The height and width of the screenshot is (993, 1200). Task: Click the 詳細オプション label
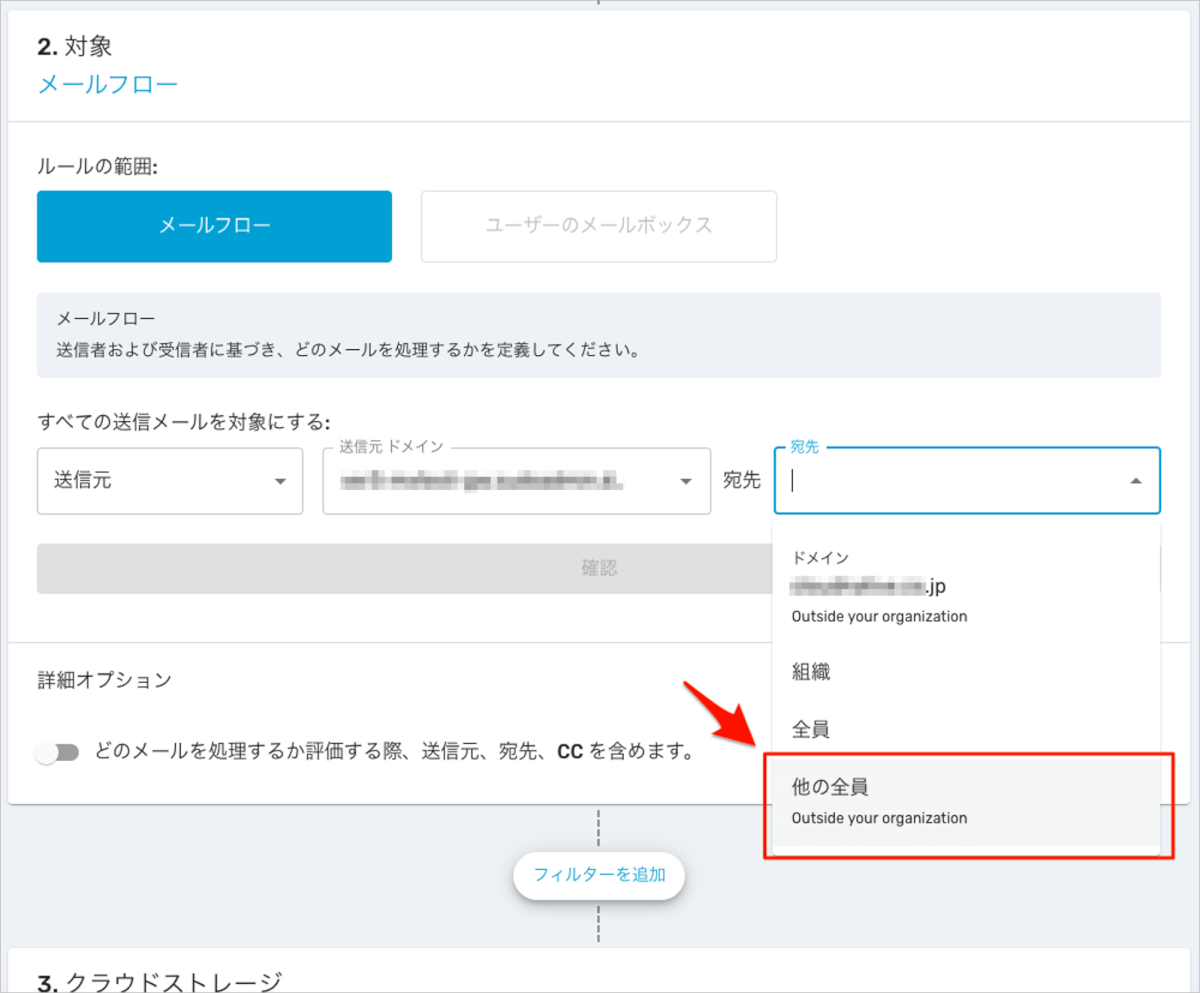point(104,681)
